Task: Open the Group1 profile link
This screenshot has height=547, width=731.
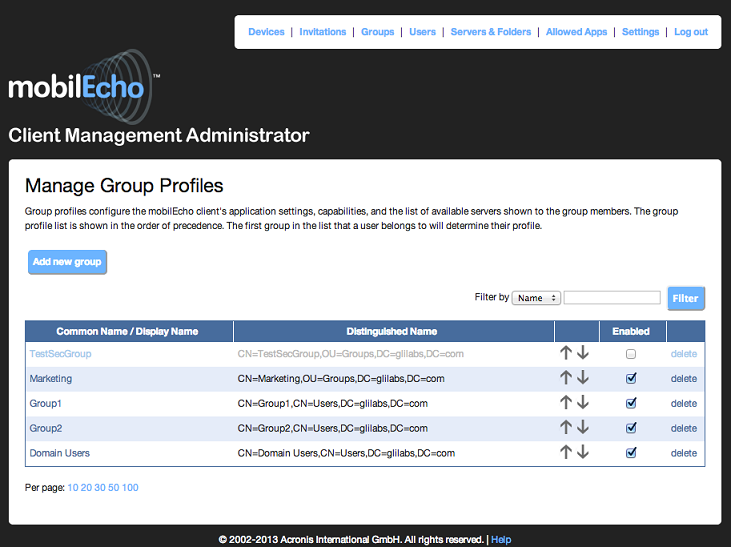Action: point(45,403)
